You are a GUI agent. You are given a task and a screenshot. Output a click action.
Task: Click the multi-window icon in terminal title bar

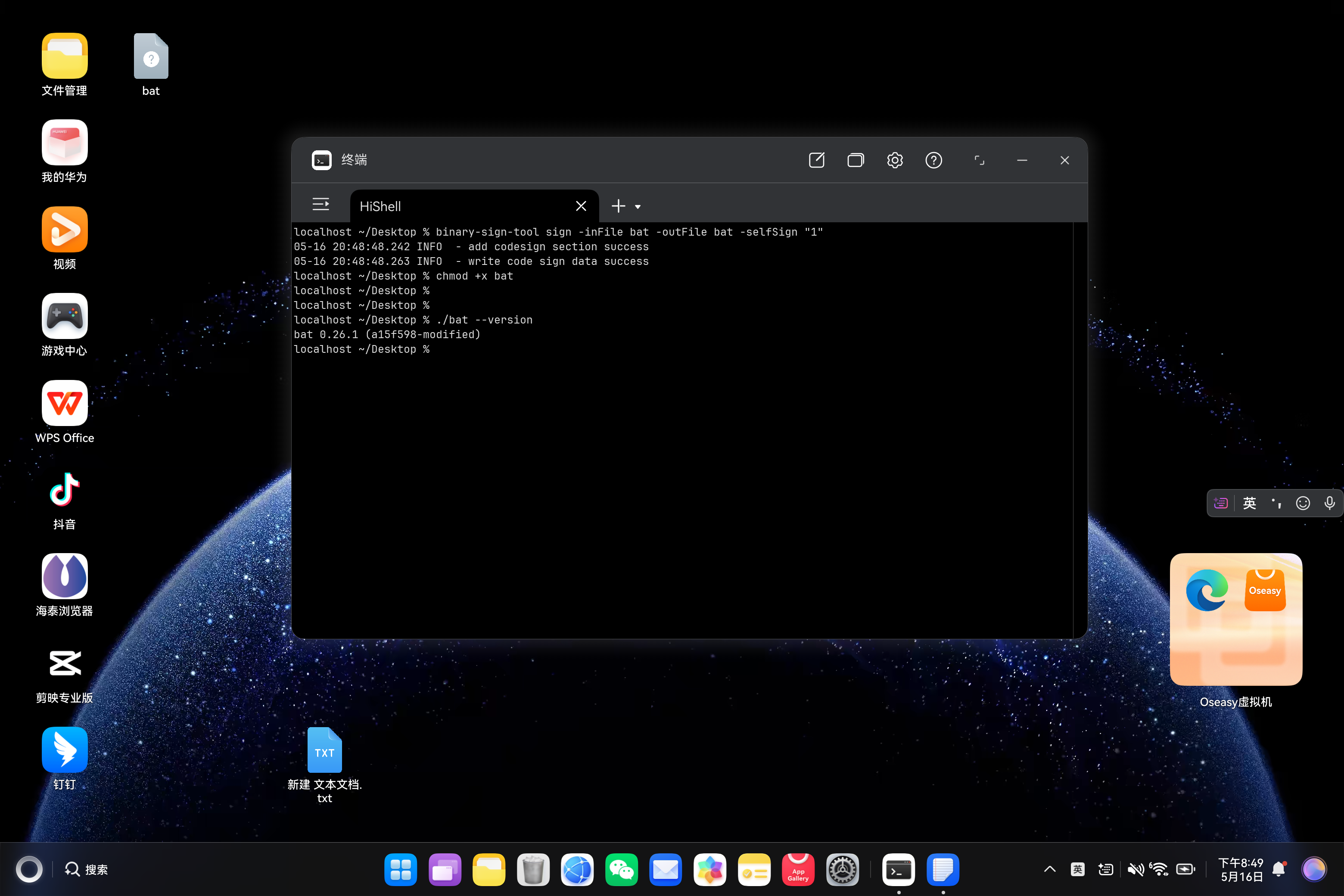[x=856, y=160]
